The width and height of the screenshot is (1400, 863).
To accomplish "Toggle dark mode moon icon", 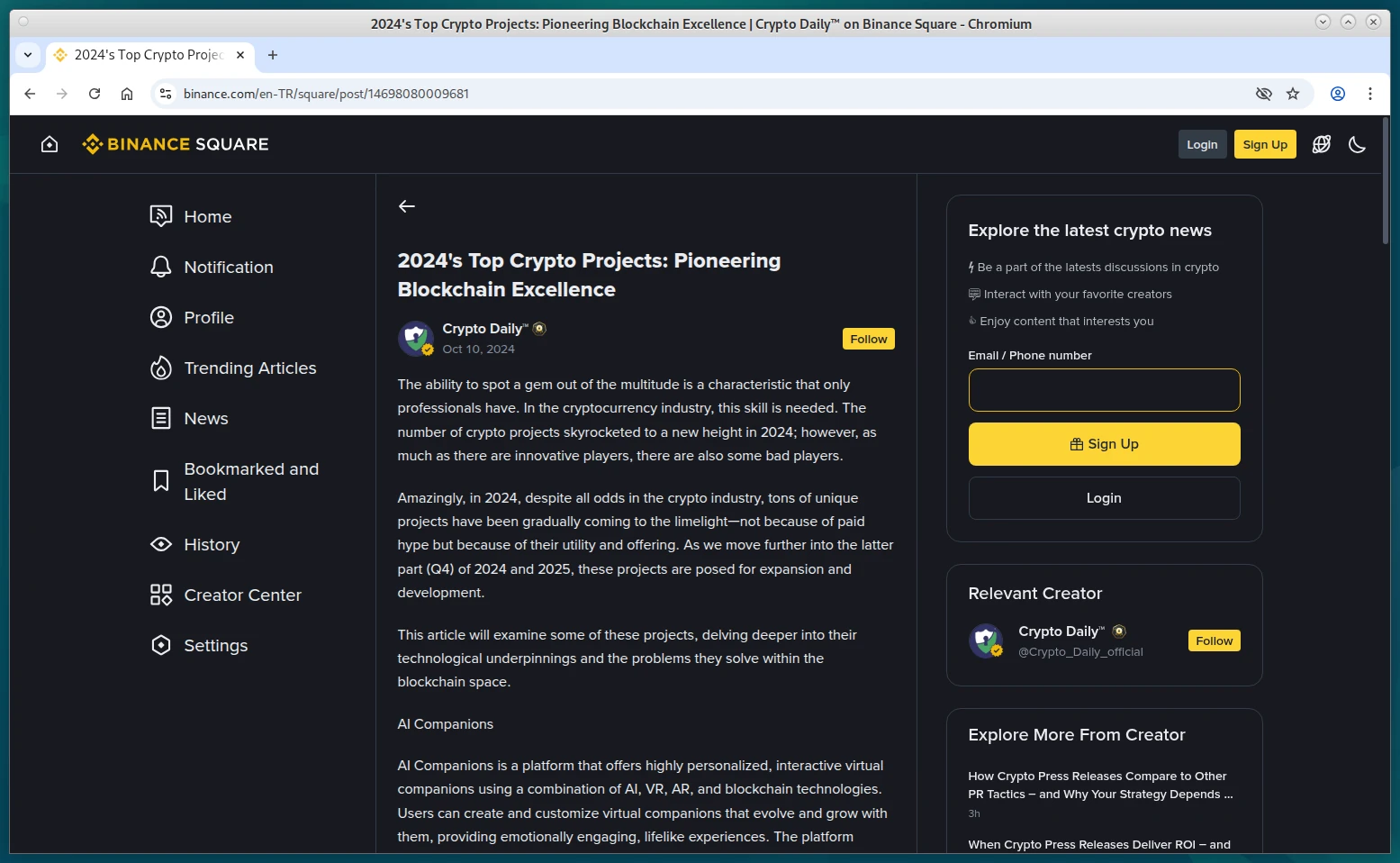I will (x=1357, y=144).
